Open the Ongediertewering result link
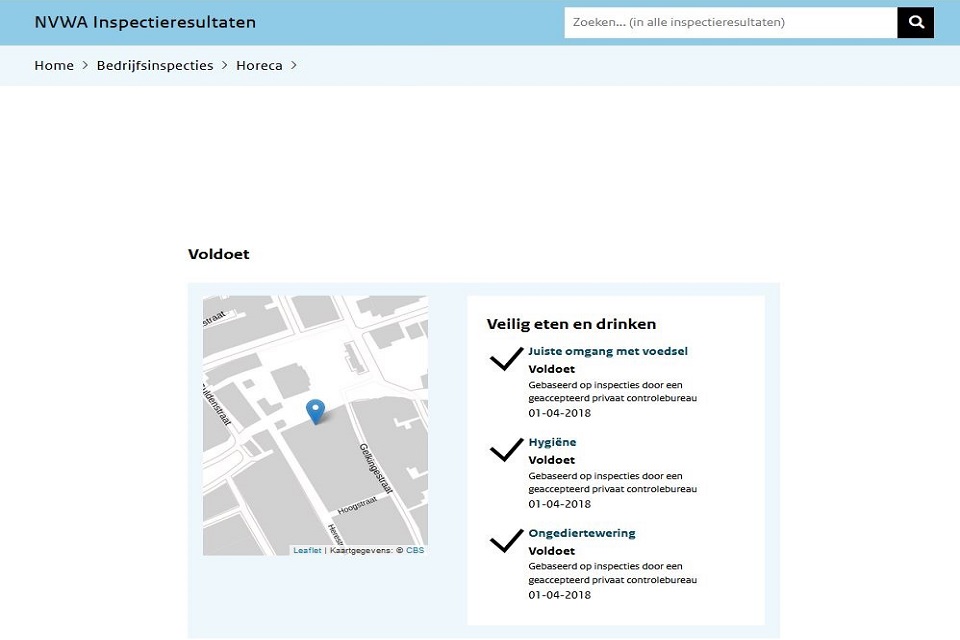 (582, 533)
